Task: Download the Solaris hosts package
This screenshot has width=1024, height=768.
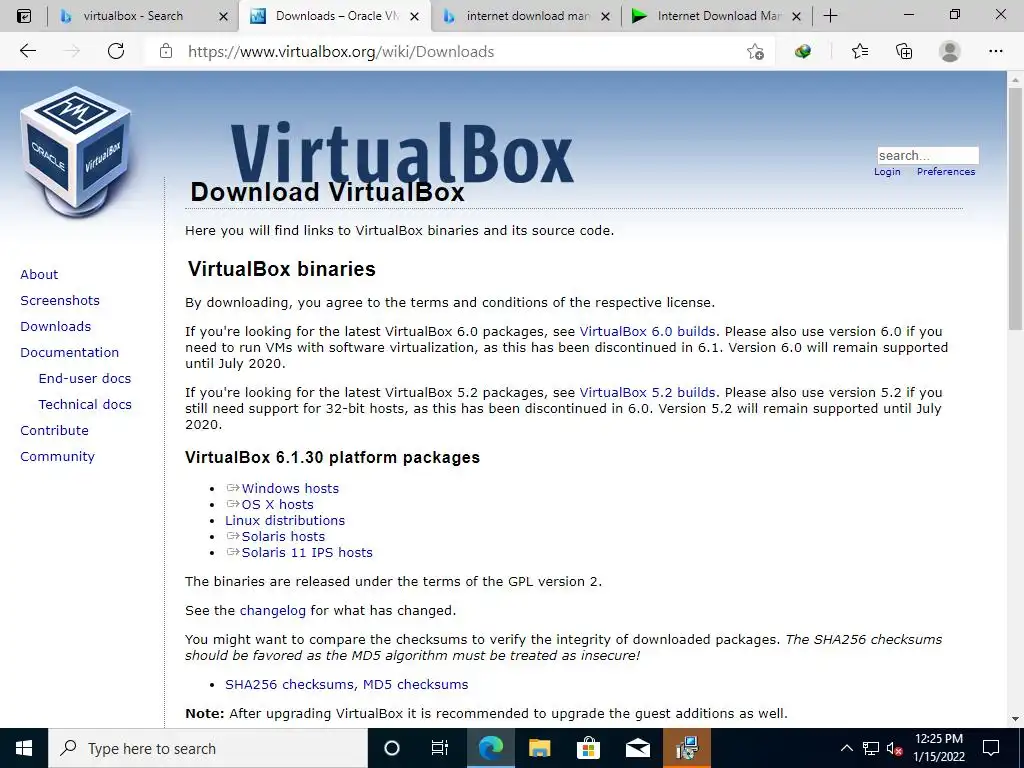Action: click(283, 536)
